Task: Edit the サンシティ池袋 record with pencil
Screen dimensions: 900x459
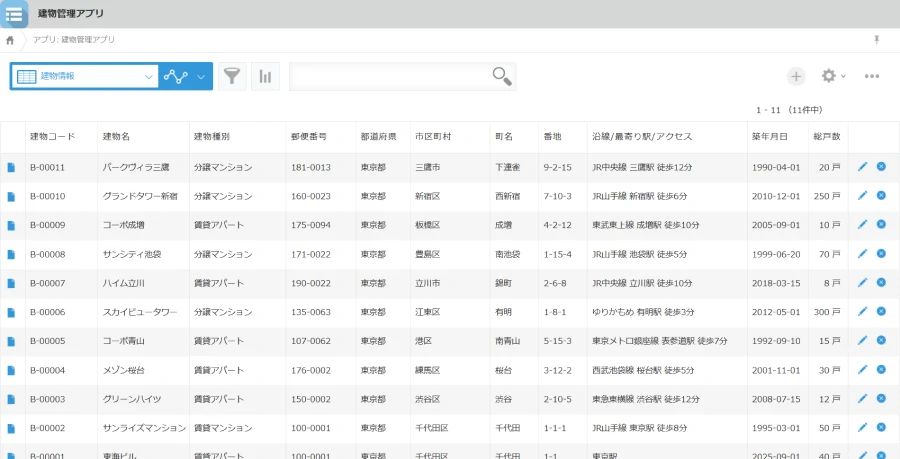Action: (x=862, y=254)
